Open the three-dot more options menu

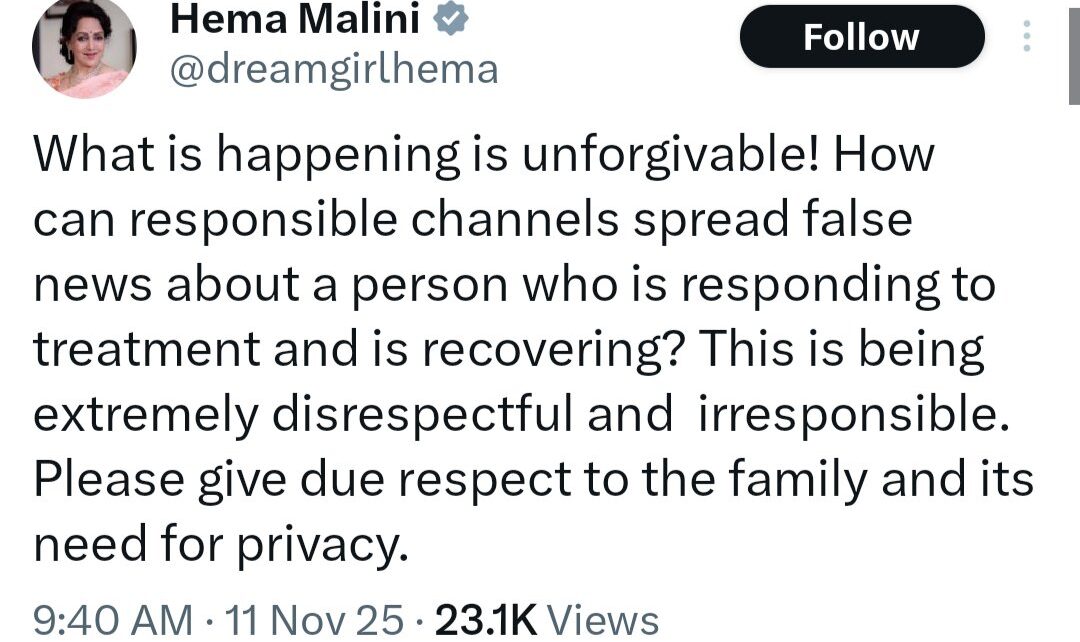(x=1025, y=38)
